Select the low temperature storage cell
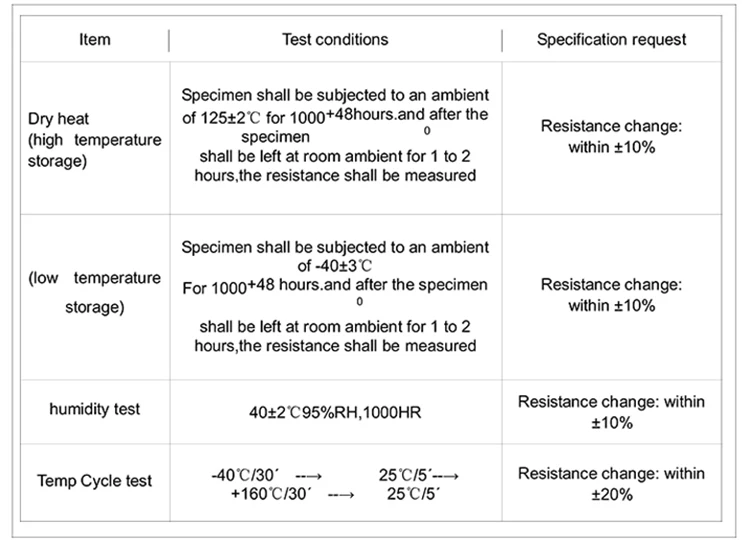This screenshot has height=545, width=750. pyautogui.click(x=94, y=293)
